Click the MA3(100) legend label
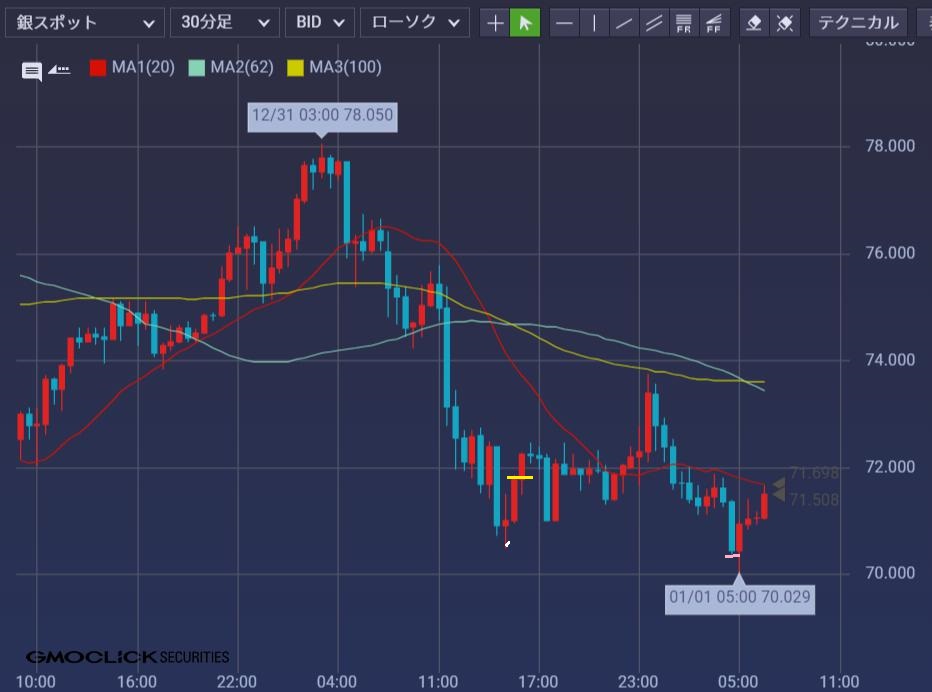 click(345, 68)
